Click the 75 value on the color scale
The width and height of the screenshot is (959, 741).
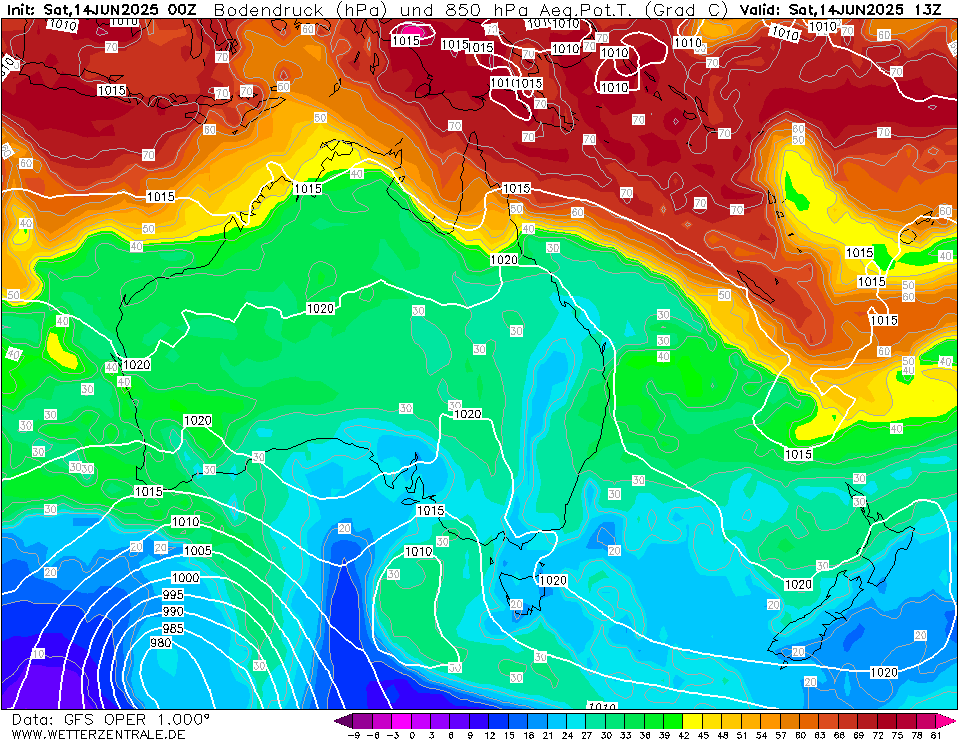pos(897,735)
